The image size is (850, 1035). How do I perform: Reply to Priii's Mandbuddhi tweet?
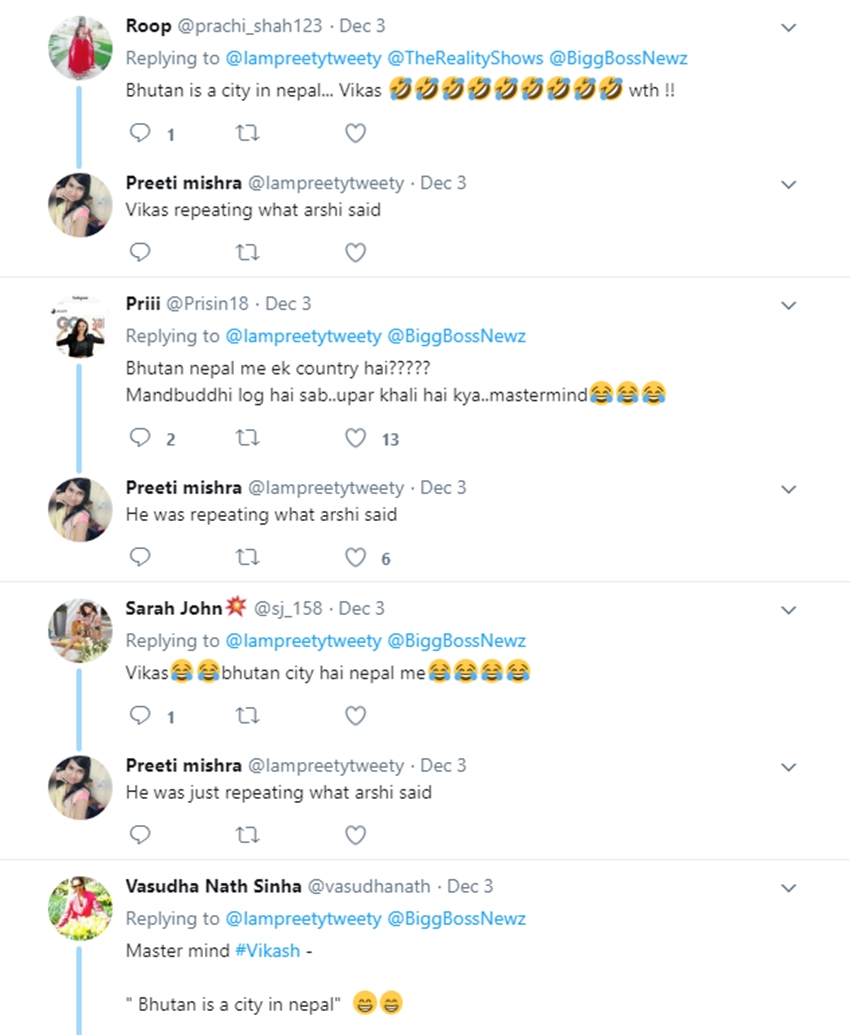tap(141, 438)
